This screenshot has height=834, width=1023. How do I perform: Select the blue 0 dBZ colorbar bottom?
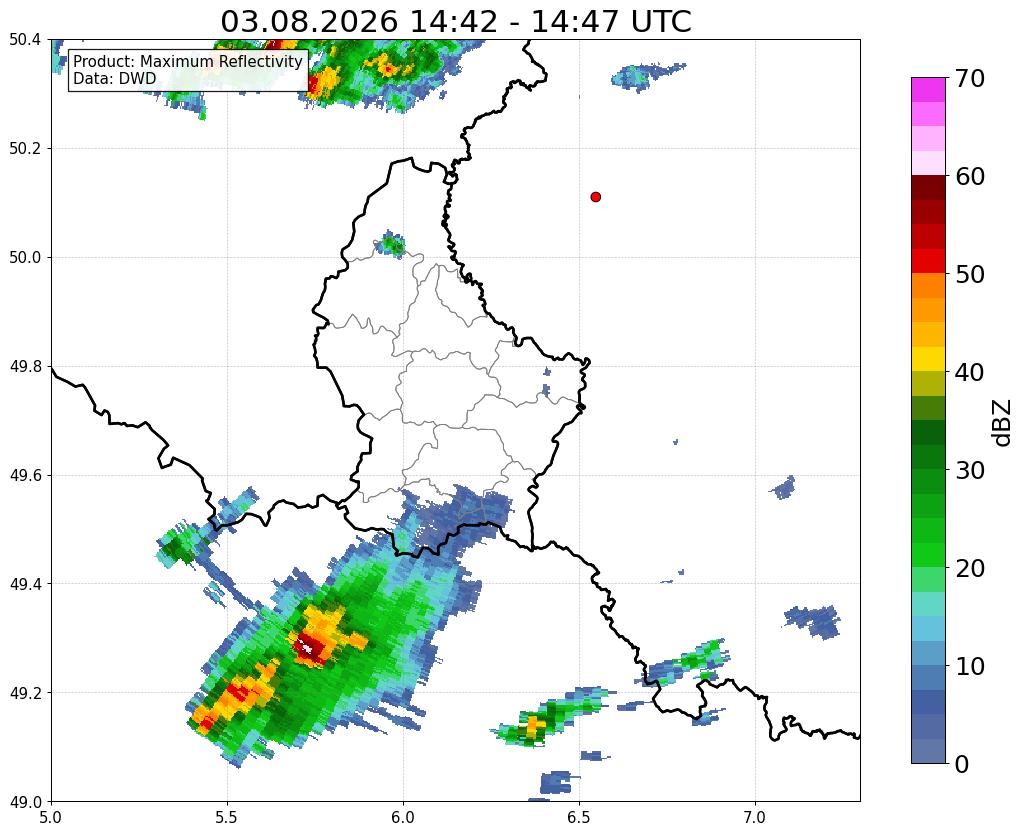[x=928, y=751]
